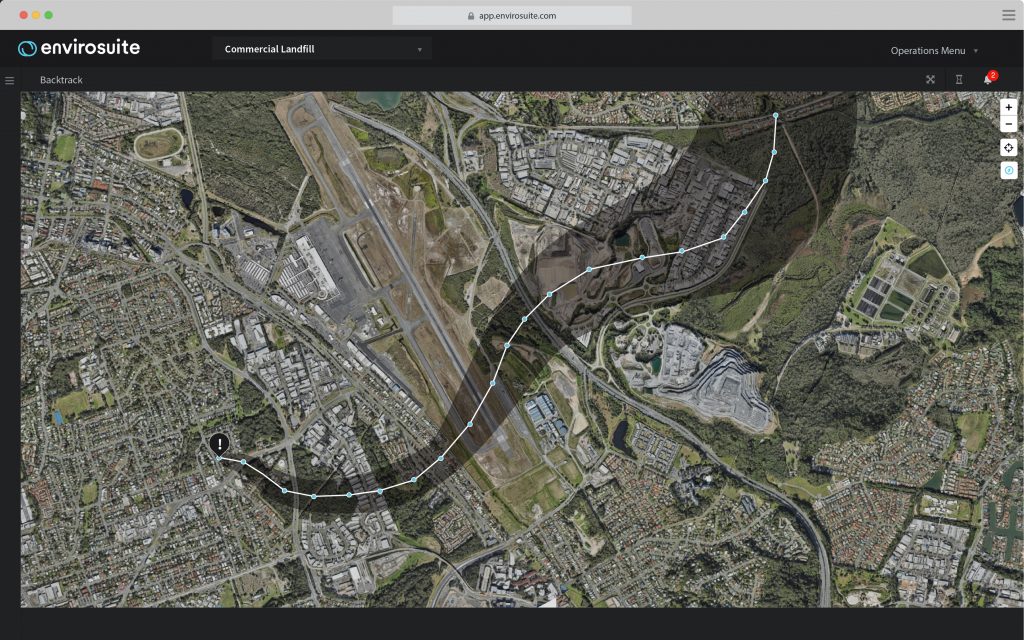Recenter map using crosshair button
This screenshot has height=640, width=1024.
(1008, 148)
